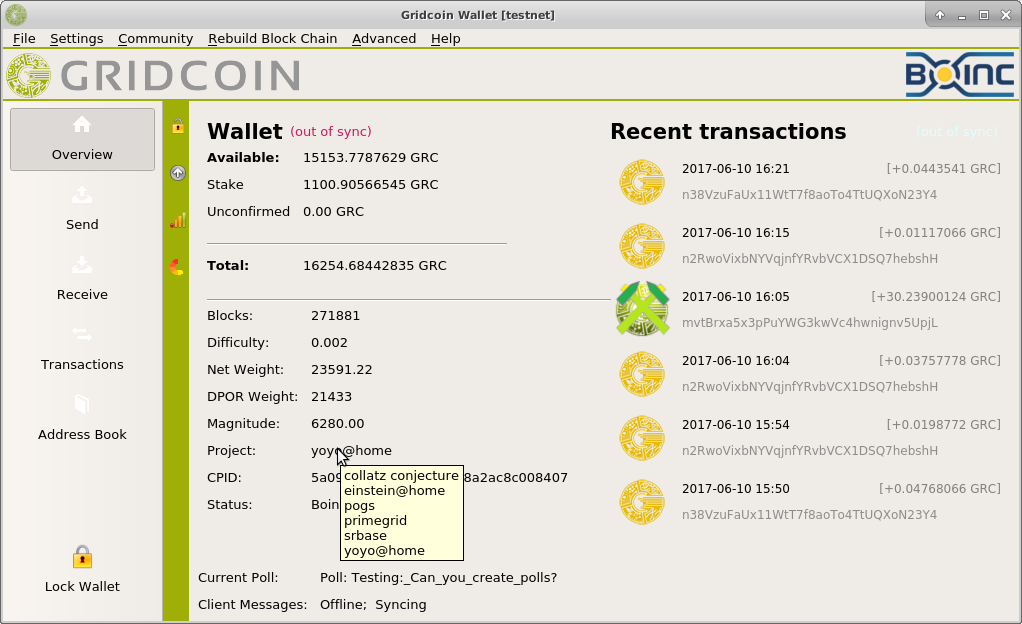Click the coin icon for 16:15 transaction
The height and width of the screenshot is (624, 1022).
642,246
